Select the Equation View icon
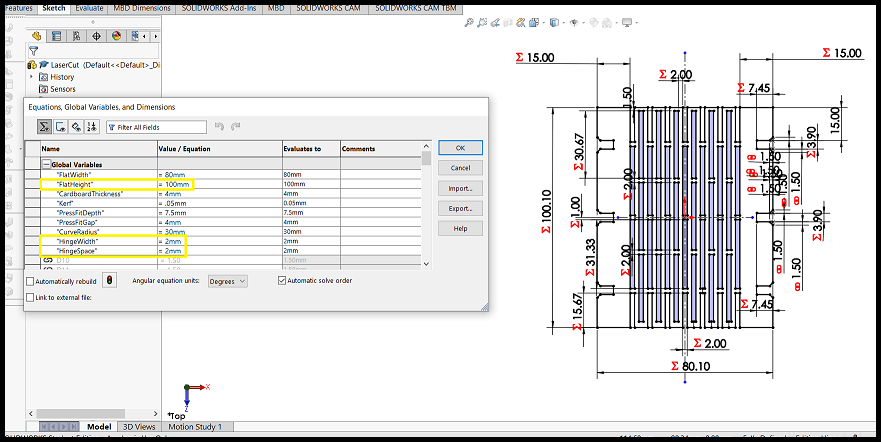This screenshot has height=442, width=881. 44,127
